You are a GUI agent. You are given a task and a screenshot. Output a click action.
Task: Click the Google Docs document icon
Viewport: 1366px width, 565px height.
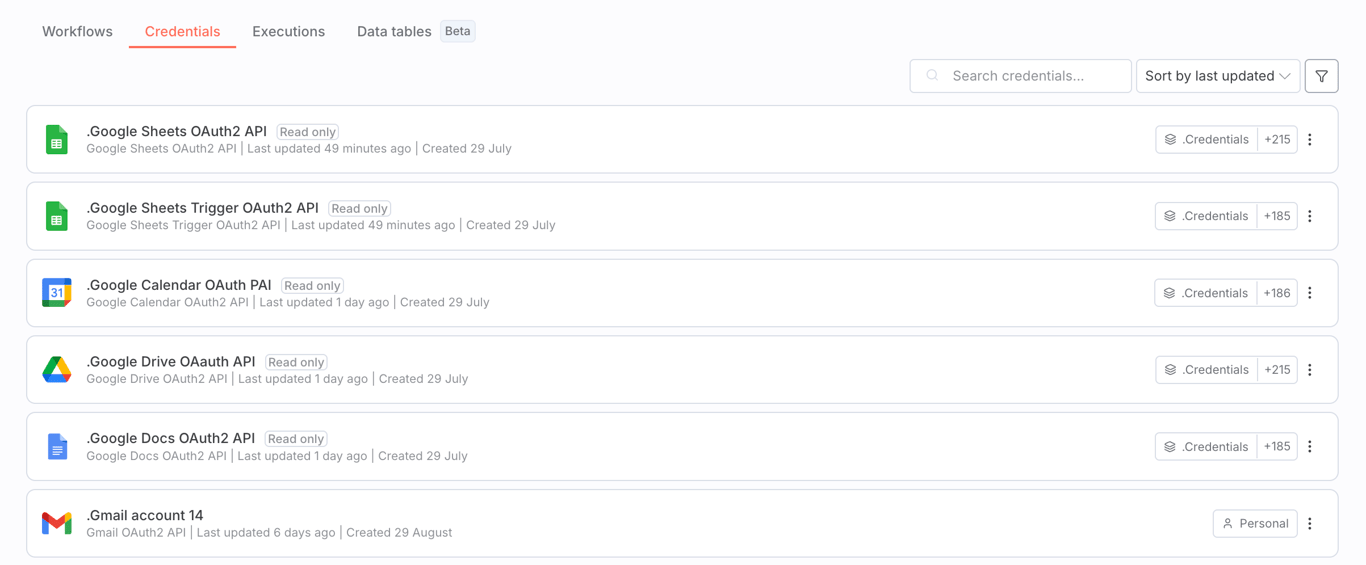pos(57,447)
